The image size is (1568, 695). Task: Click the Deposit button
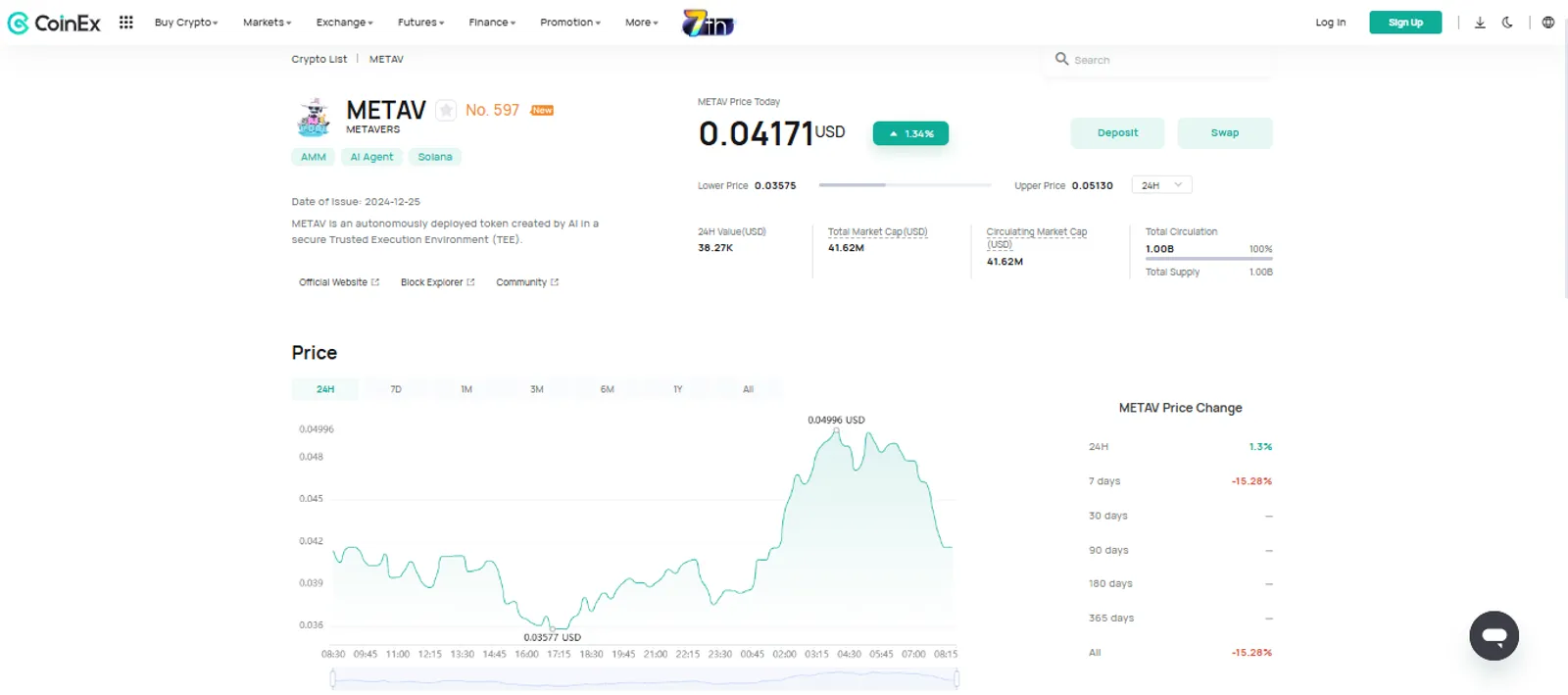[1117, 133]
